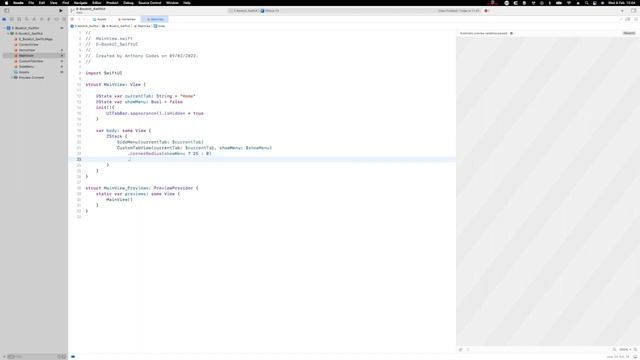Open the Issue navigator icon

click(x=34, y=19)
